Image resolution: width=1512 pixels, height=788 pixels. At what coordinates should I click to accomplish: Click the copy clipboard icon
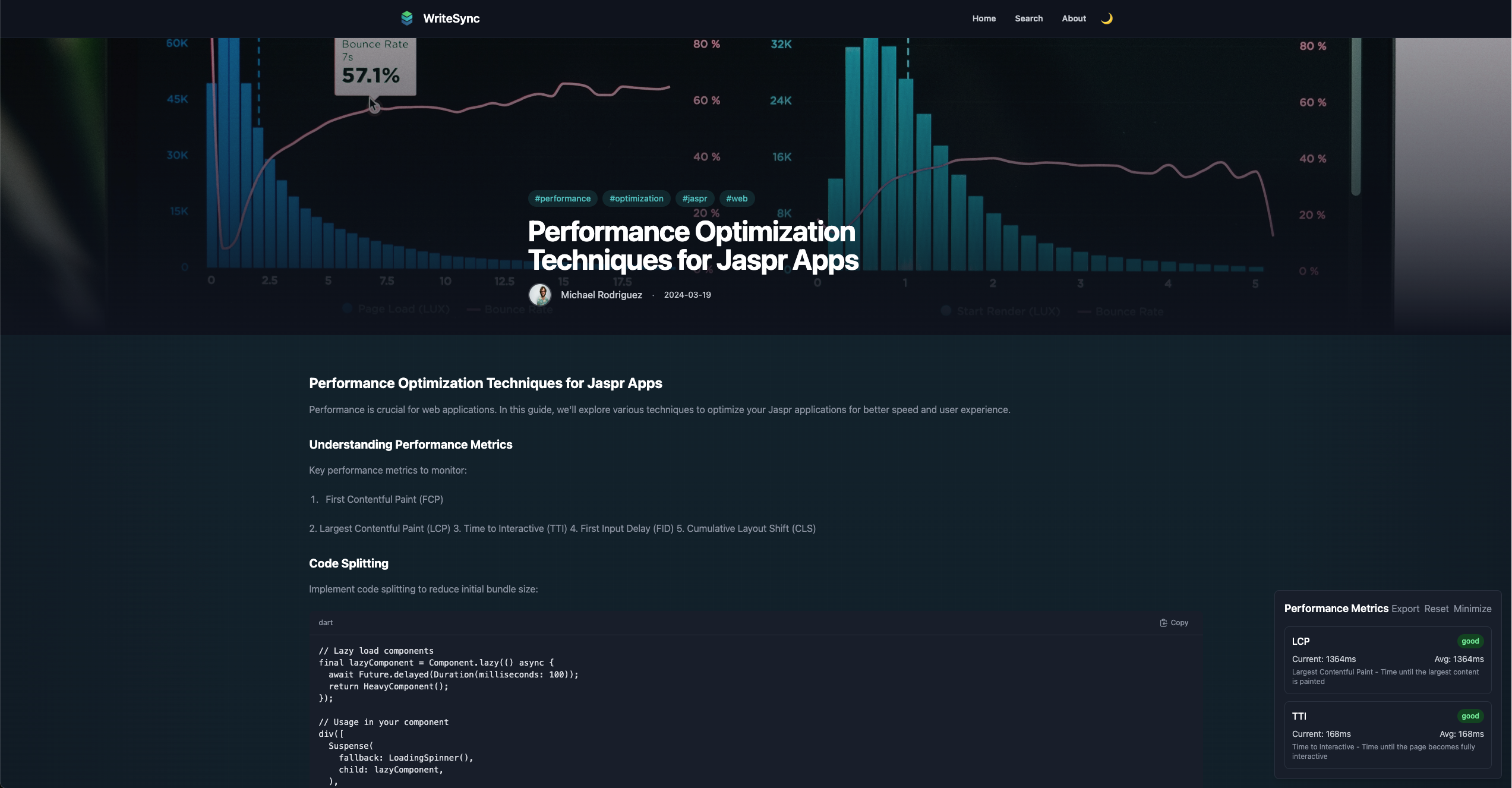1163,623
